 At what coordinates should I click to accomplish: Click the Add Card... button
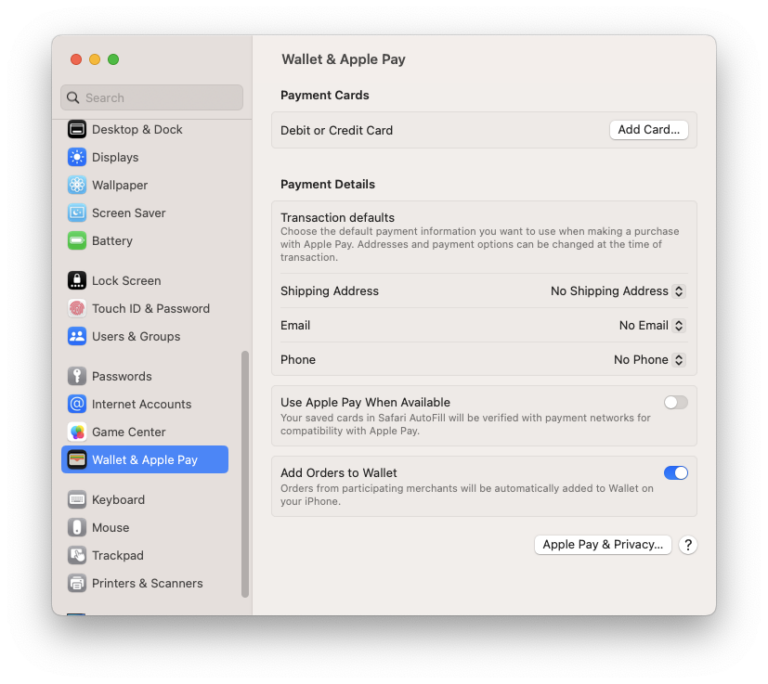point(648,130)
